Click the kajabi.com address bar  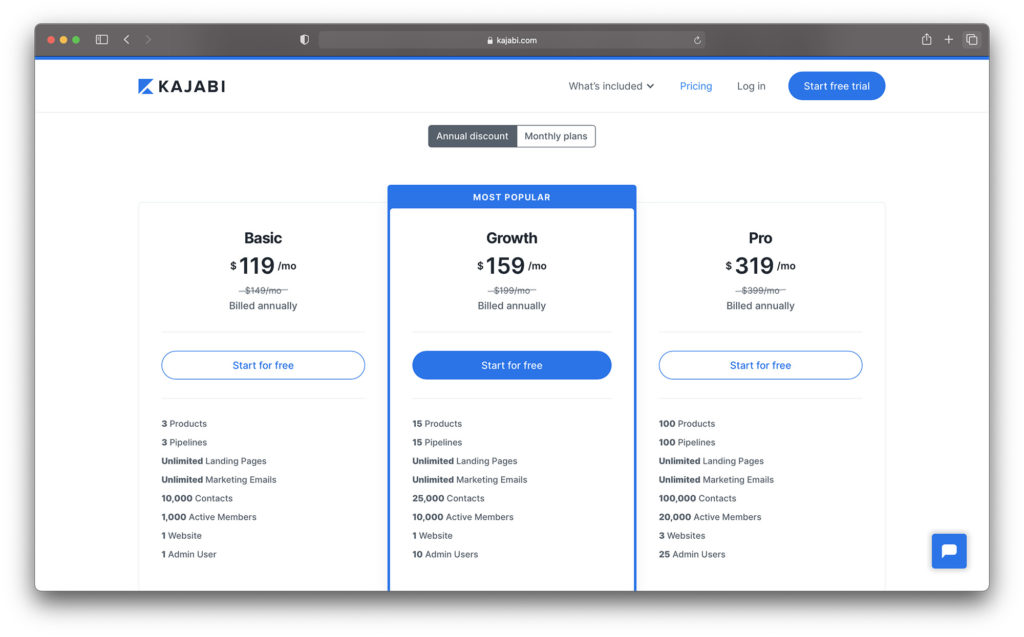click(512, 40)
